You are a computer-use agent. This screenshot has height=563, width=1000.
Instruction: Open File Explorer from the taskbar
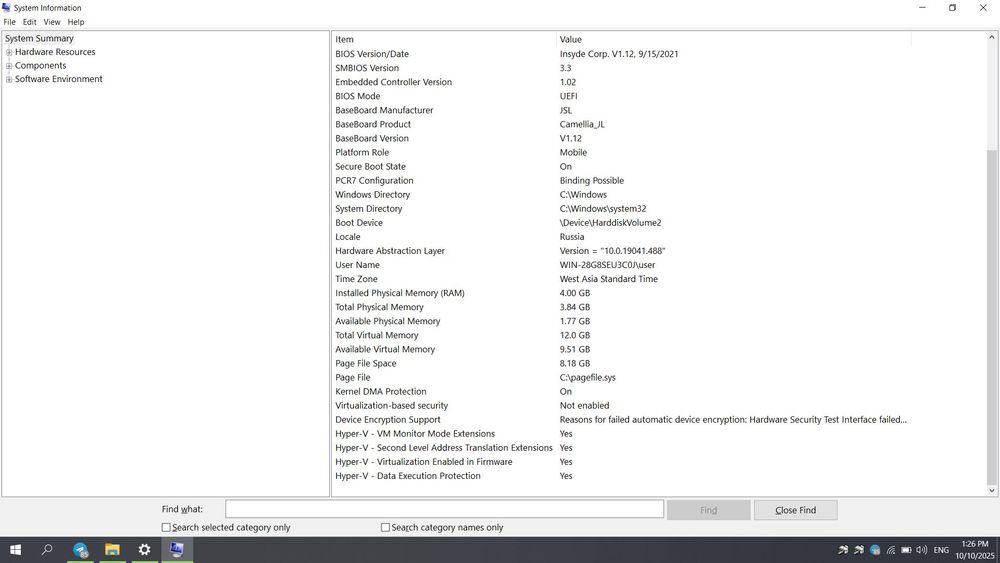(112, 549)
